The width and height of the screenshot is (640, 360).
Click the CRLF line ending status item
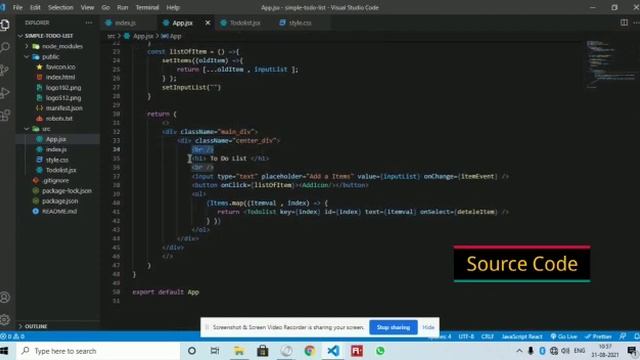(487, 336)
